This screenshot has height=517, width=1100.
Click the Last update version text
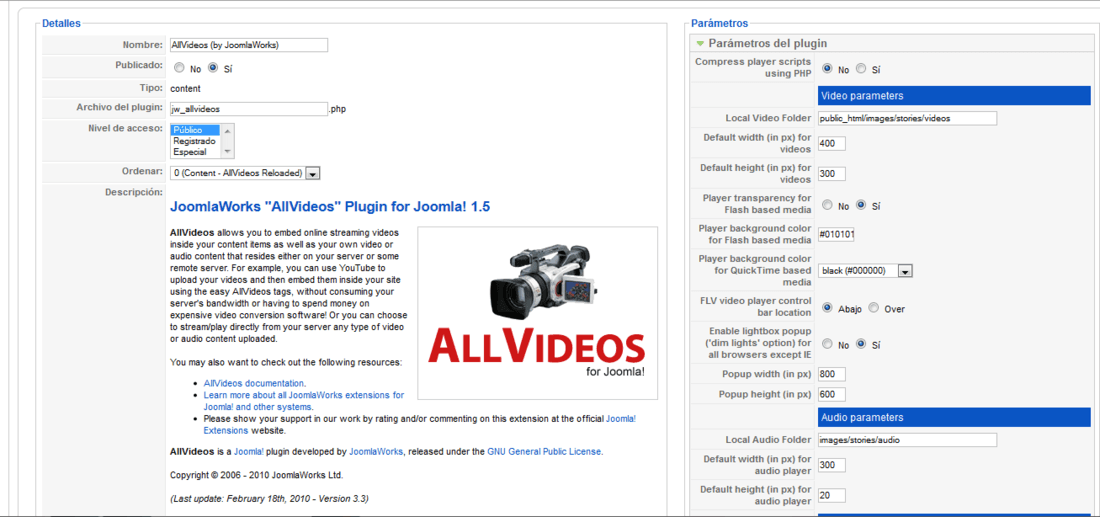coord(269,499)
